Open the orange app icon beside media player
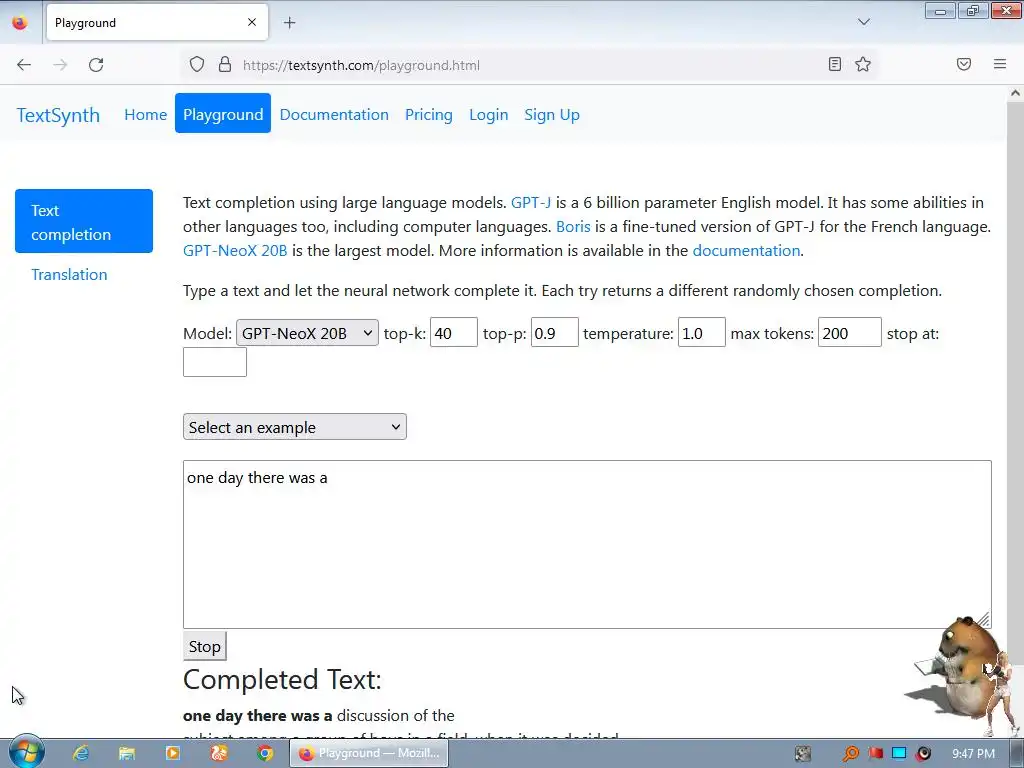Image resolution: width=1024 pixels, height=768 pixels. 219,753
